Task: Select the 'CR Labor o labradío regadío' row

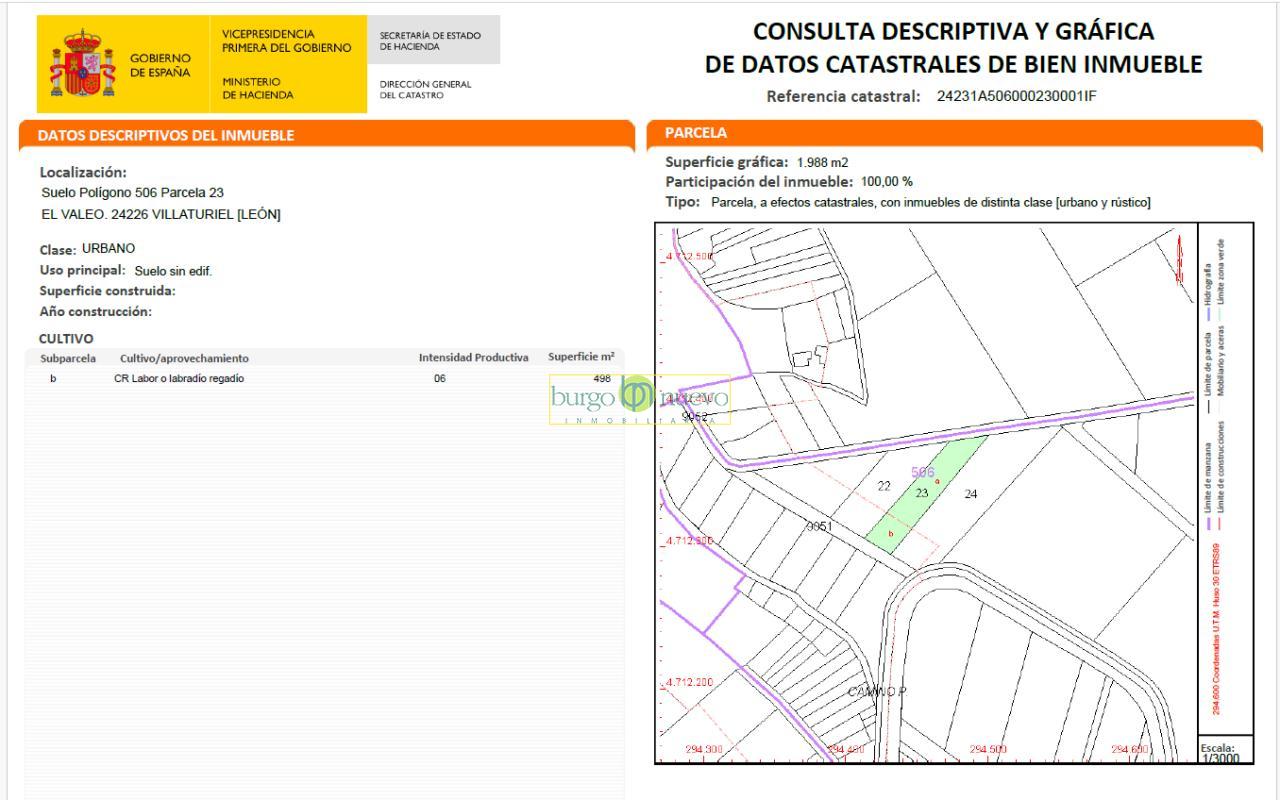Action: pyautogui.click(x=180, y=378)
